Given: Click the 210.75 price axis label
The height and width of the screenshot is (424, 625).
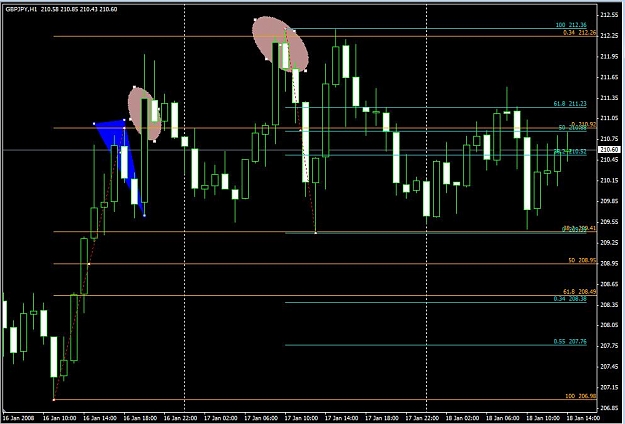Looking at the screenshot, I should (x=609, y=139).
